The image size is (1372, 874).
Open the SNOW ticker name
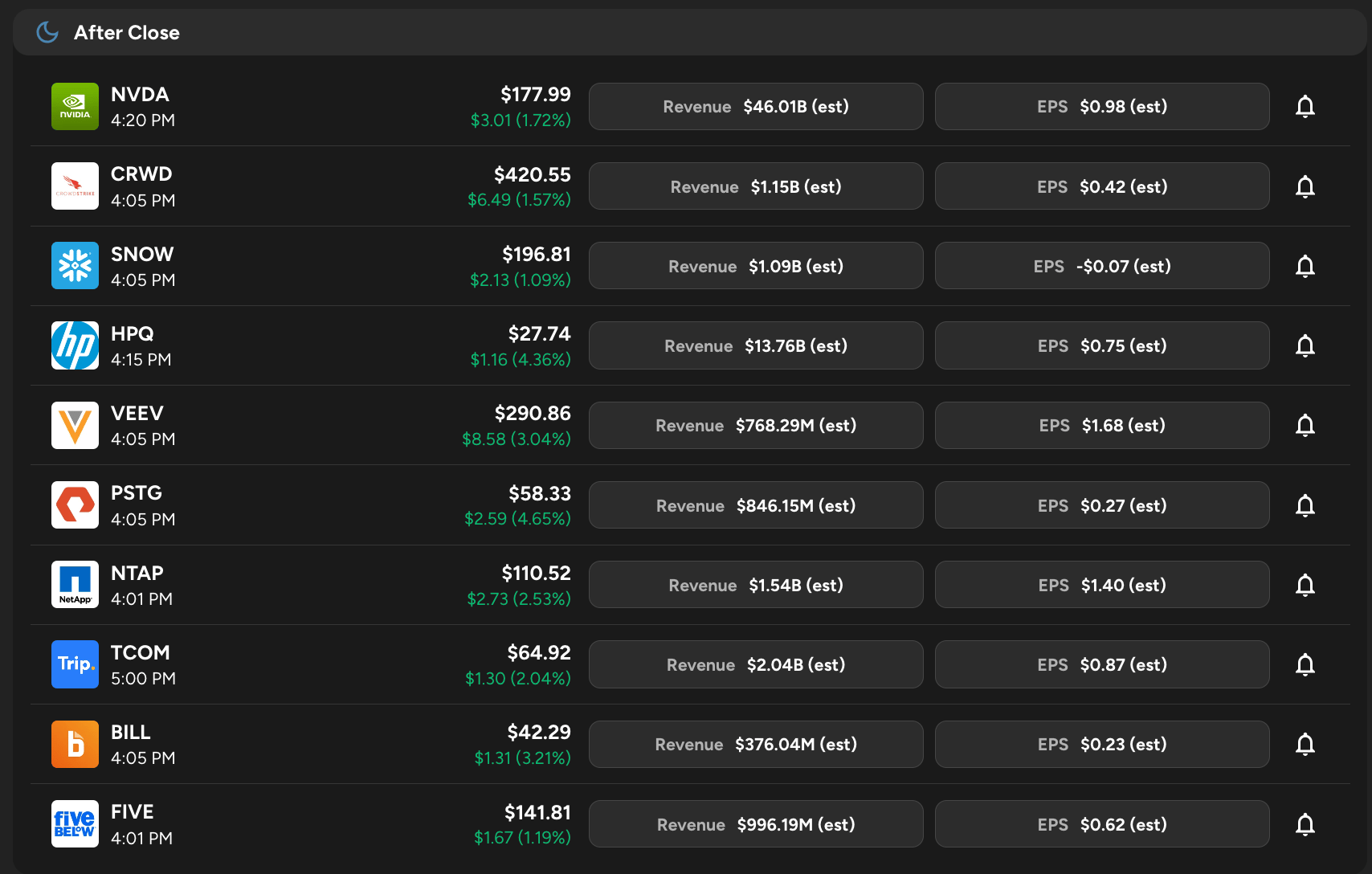[x=142, y=254]
